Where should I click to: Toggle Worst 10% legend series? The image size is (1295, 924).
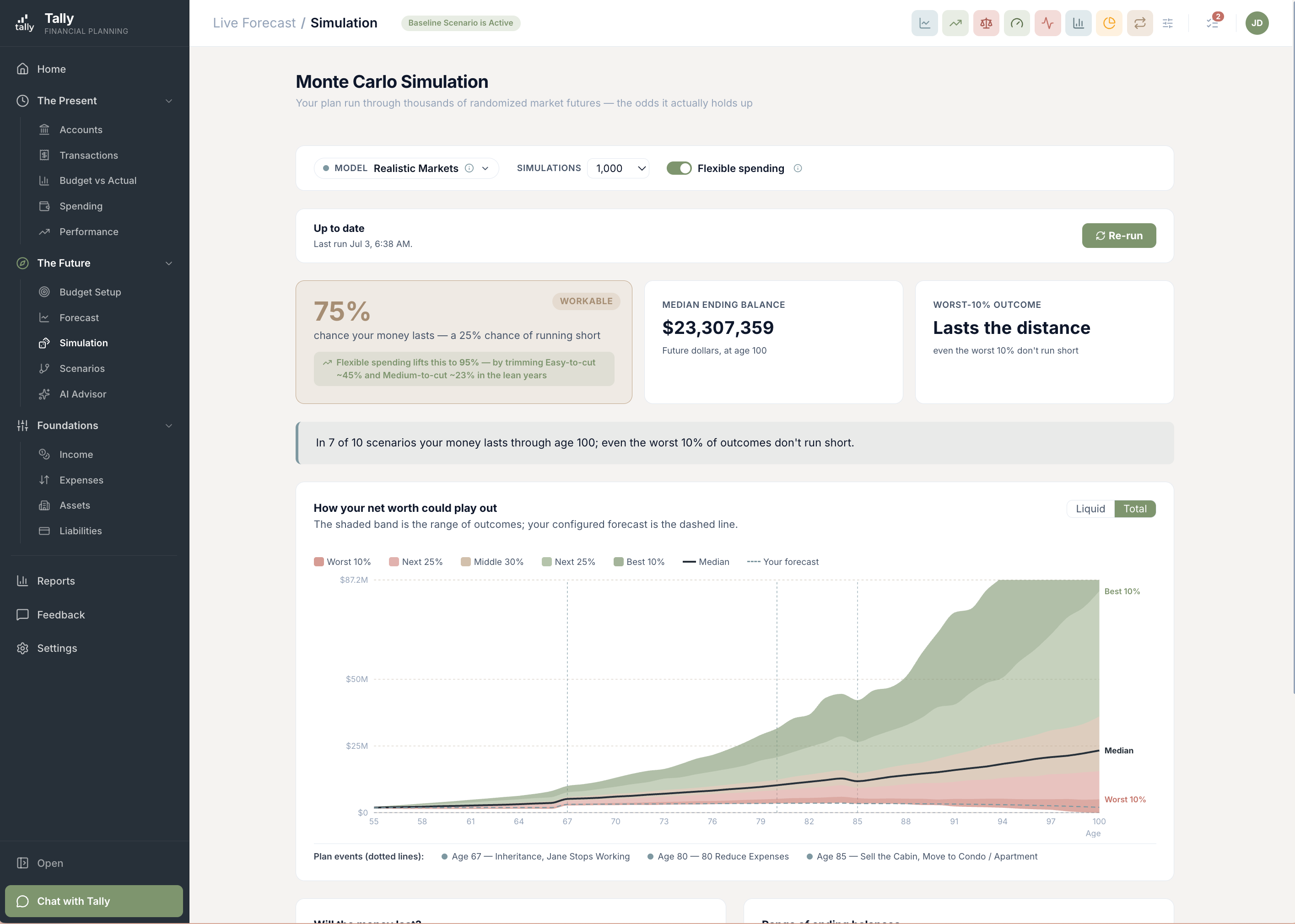click(342, 562)
